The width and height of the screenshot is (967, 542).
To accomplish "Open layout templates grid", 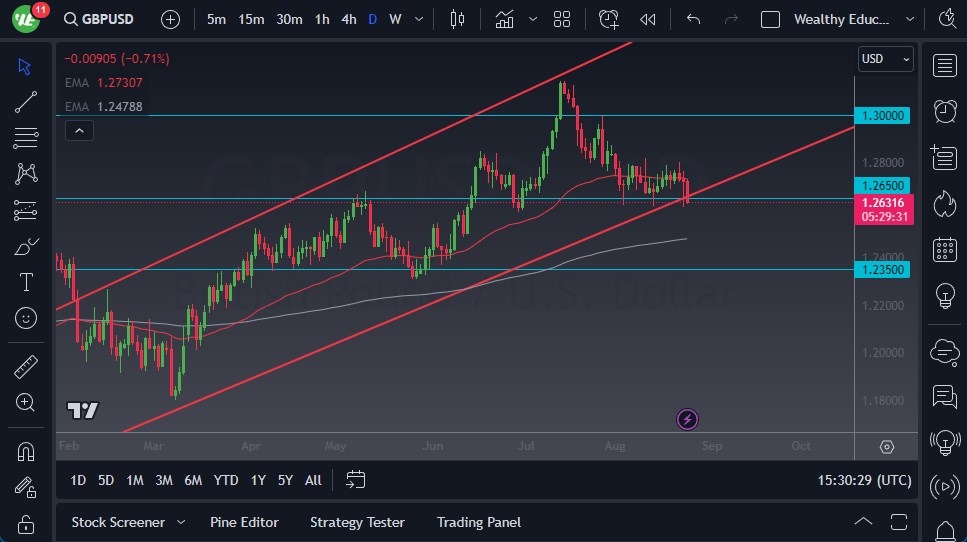I will click(562, 20).
